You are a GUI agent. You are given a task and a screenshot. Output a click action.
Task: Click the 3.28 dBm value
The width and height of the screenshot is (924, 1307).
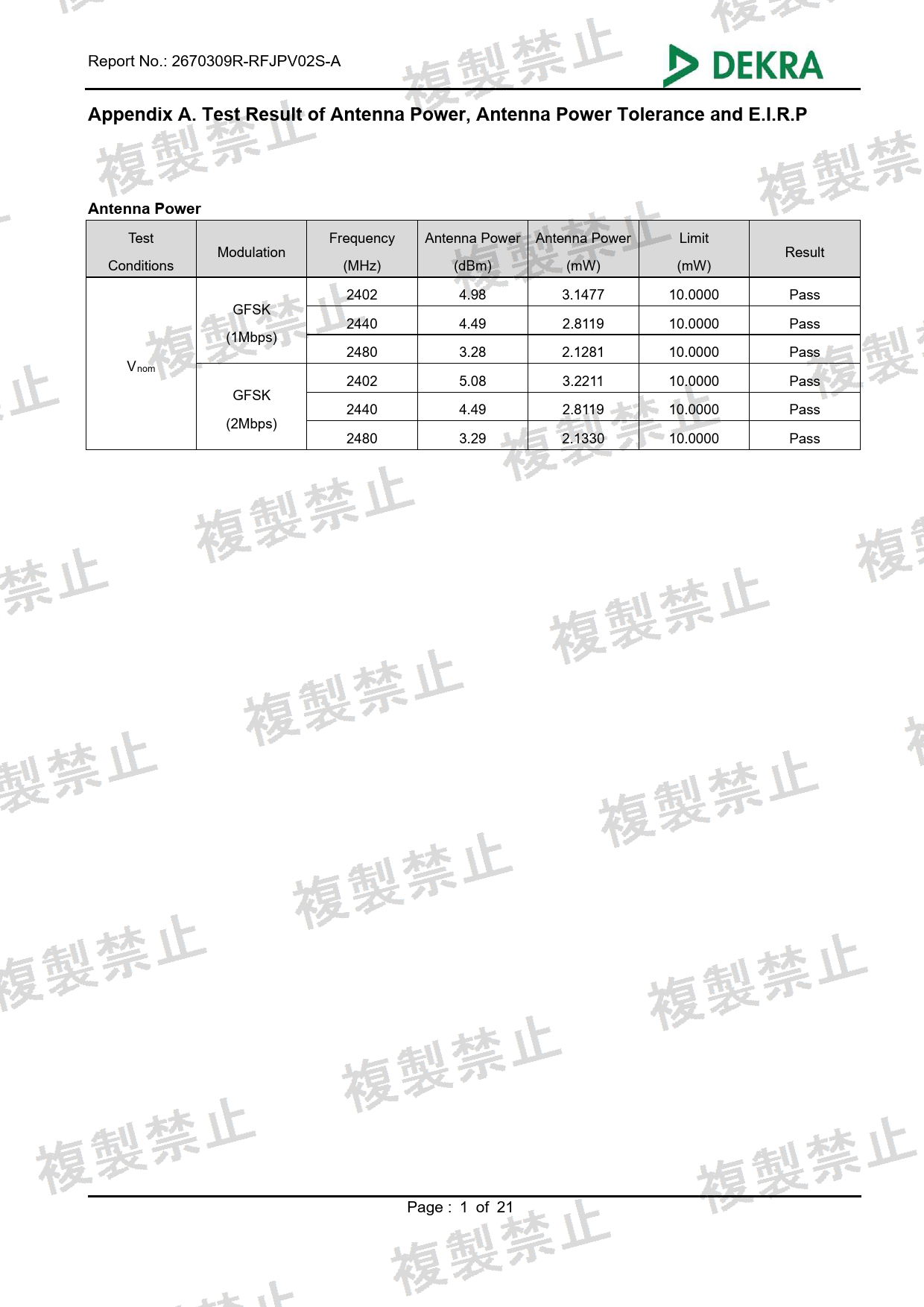[472, 352]
